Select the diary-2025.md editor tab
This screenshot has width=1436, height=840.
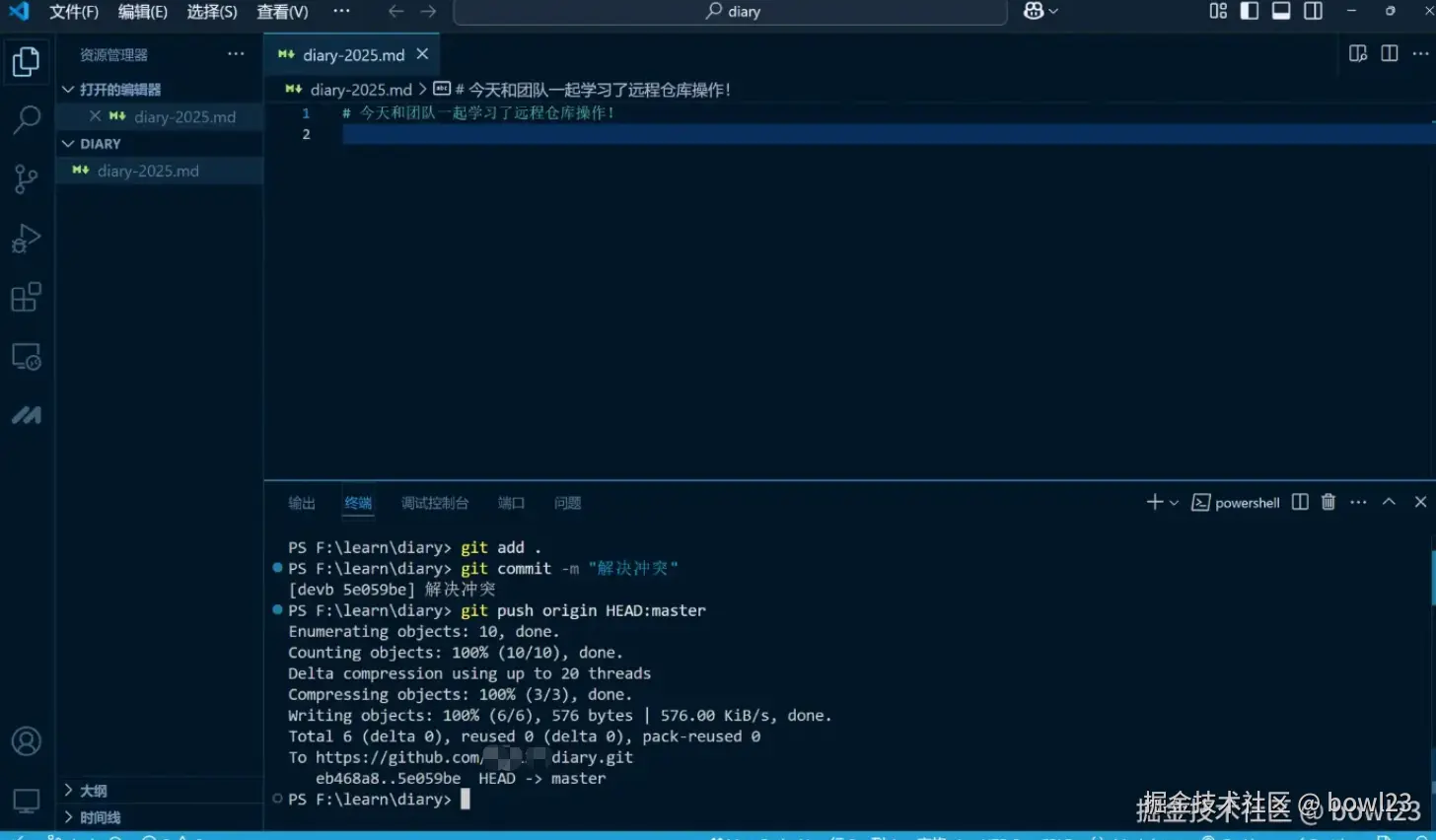pyautogui.click(x=352, y=54)
